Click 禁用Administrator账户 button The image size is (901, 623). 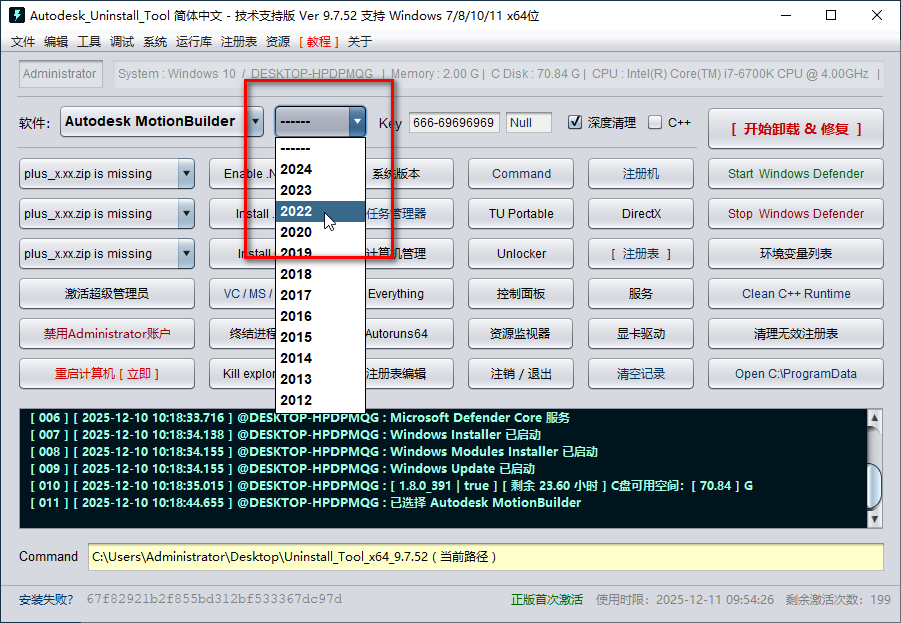(x=107, y=333)
